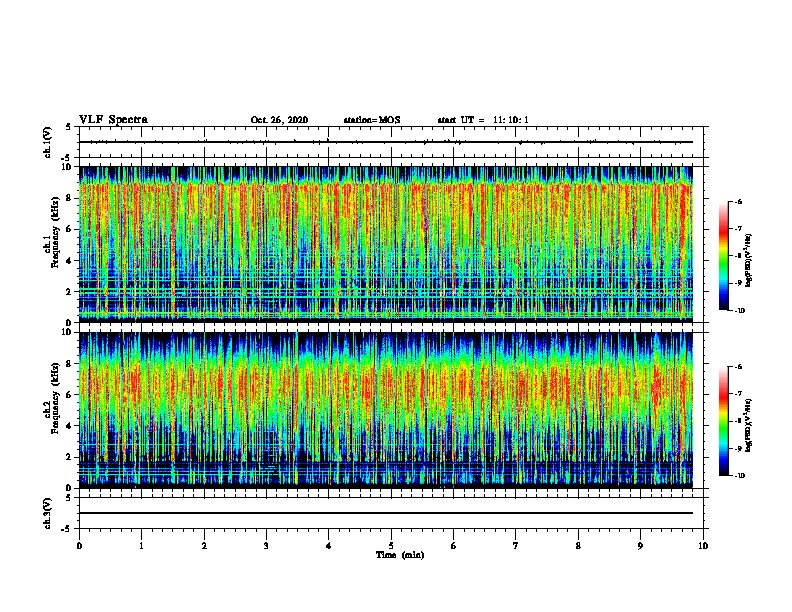Click the ch.1 color scale bar

tap(724, 256)
